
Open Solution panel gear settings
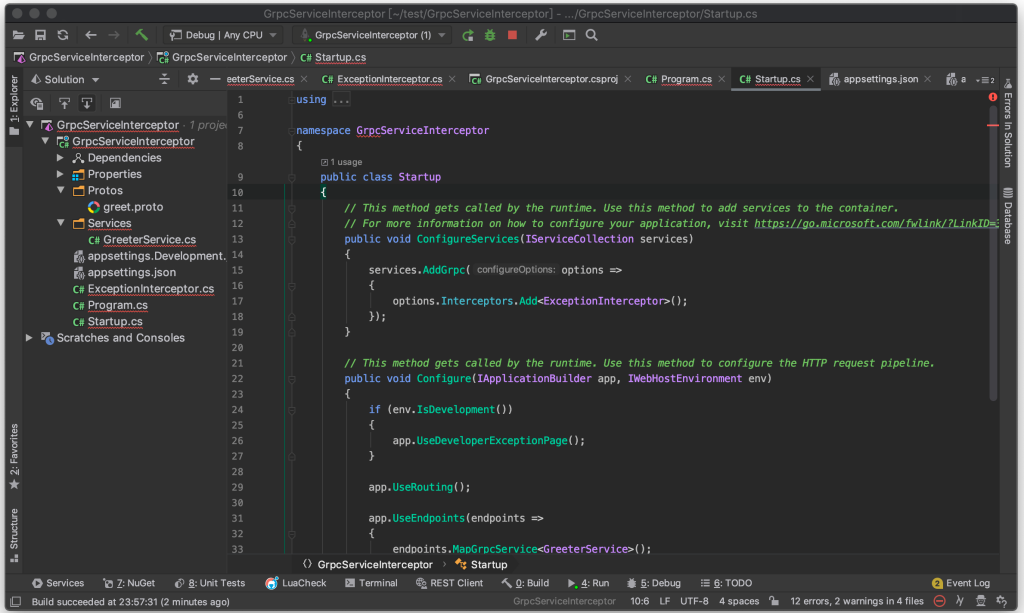[193, 79]
